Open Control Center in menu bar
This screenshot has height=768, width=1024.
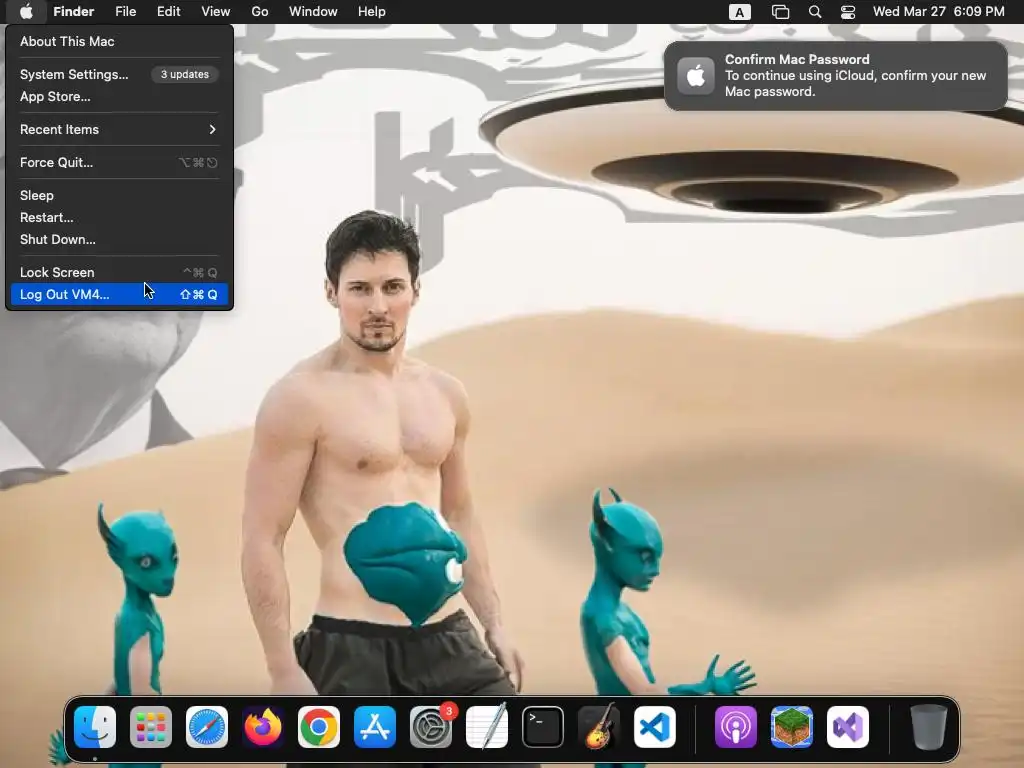click(x=848, y=12)
